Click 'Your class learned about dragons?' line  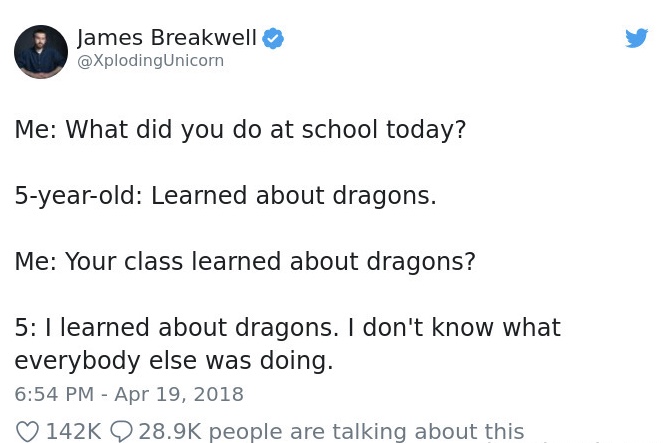point(270,261)
